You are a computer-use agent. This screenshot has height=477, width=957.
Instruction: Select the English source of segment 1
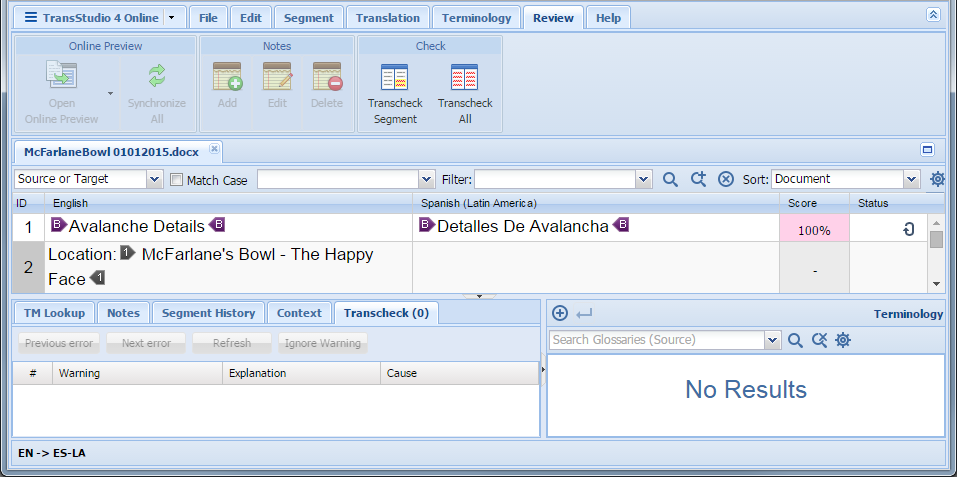point(229,227)
